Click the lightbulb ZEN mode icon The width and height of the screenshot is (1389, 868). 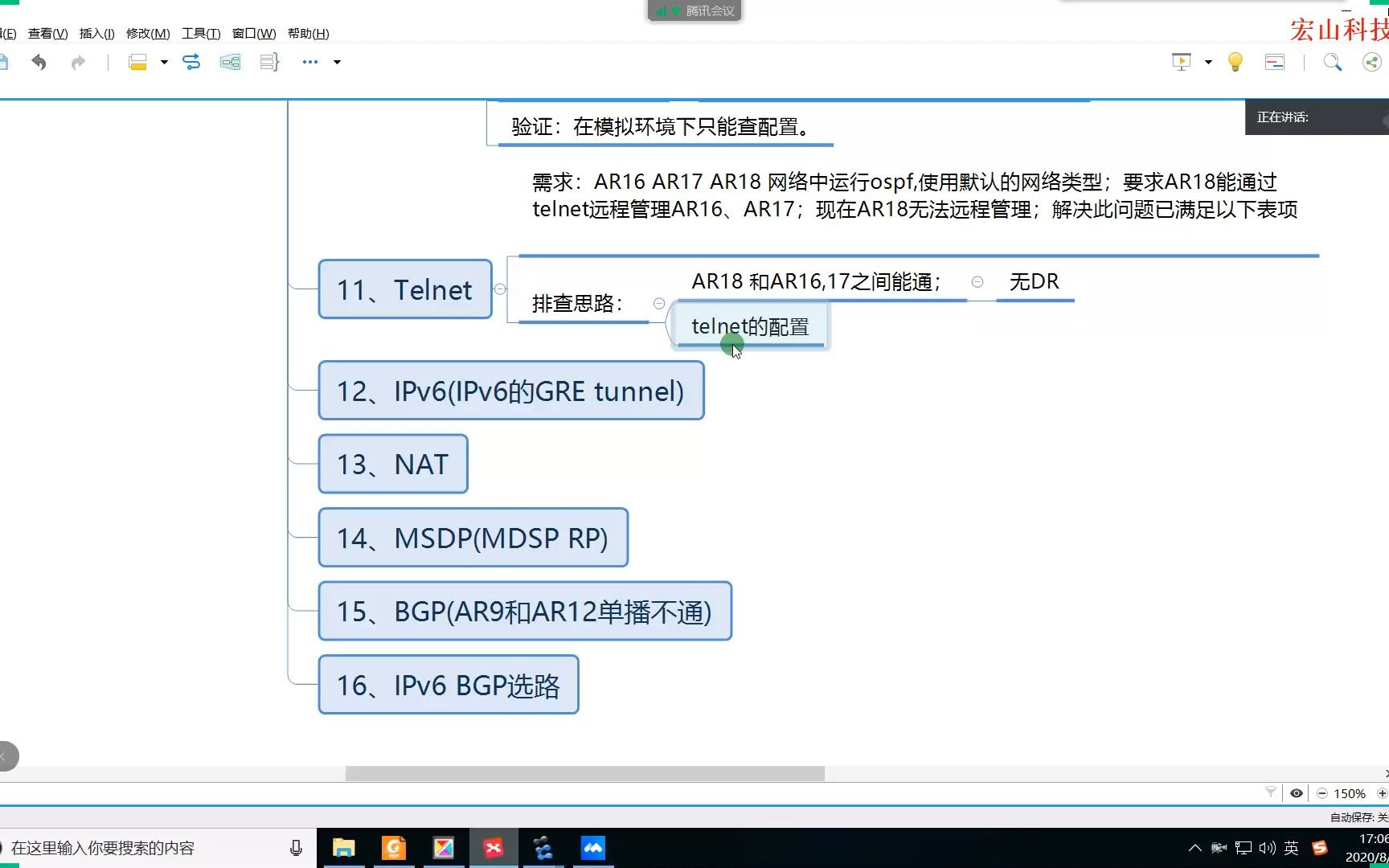click(1235, 62)
